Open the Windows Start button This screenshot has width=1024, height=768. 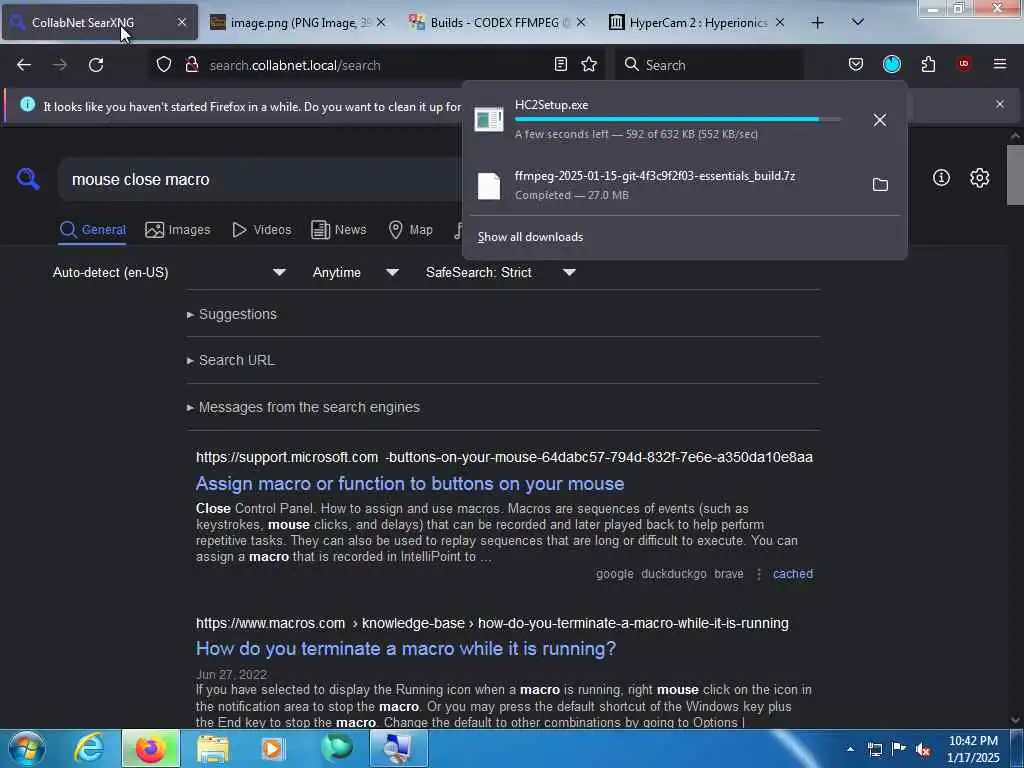click(26, 748)
